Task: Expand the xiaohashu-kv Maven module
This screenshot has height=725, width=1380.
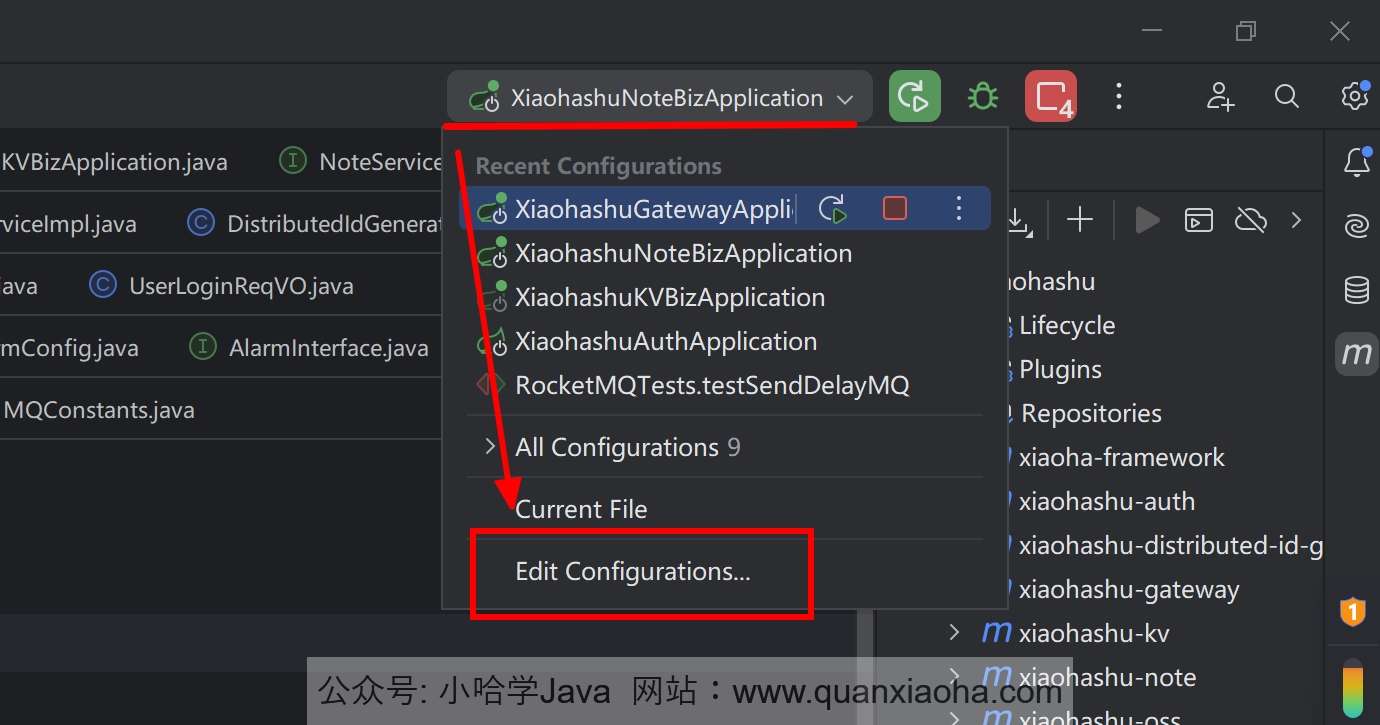Action: [x=954, y=633]
